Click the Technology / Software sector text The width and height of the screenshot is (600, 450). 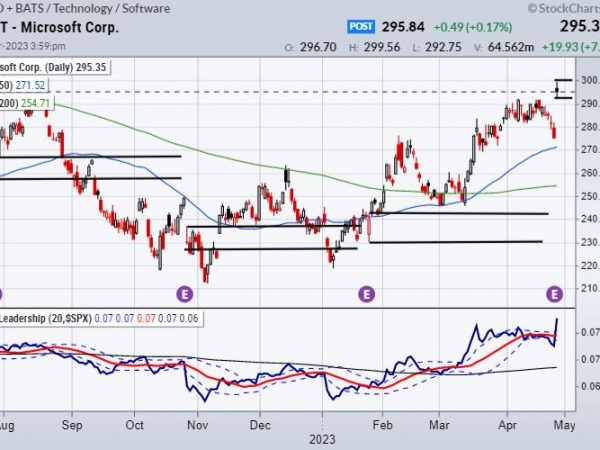111,8
